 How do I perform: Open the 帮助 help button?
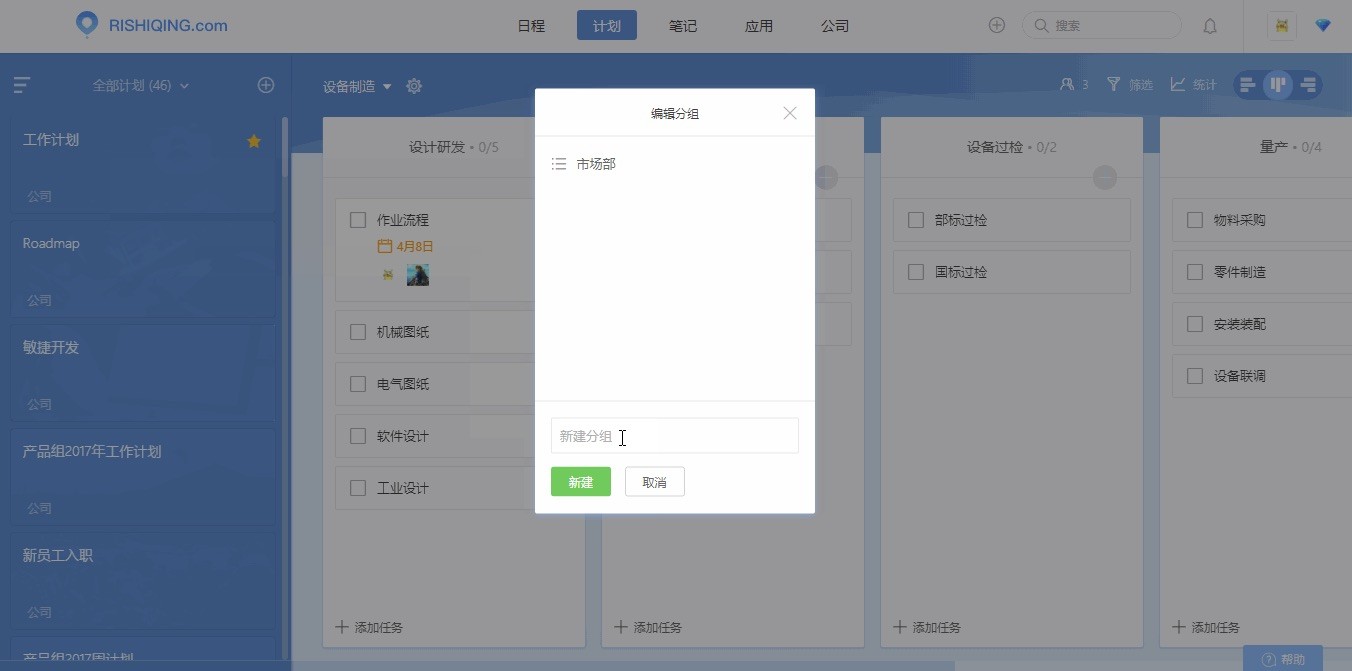click(x=1283, y=659)
